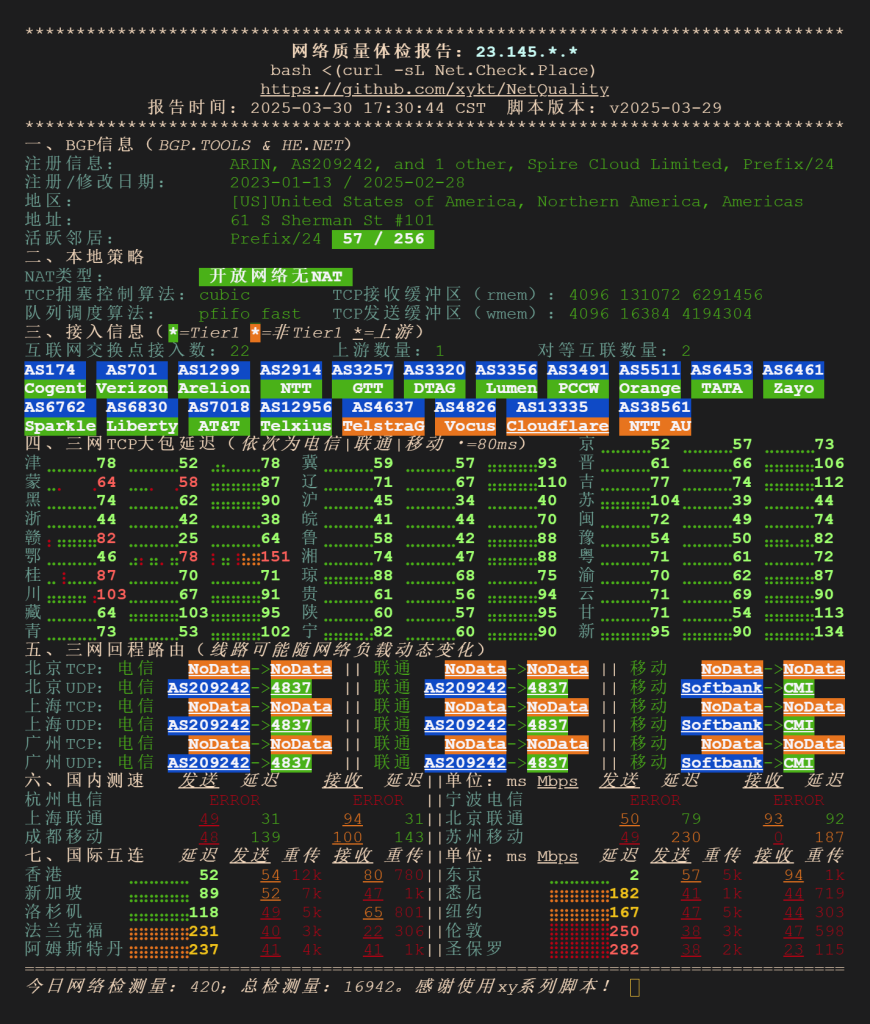
Task: Open the GitHub xykt/NetQuality link
Action: [x=434, y=89]
